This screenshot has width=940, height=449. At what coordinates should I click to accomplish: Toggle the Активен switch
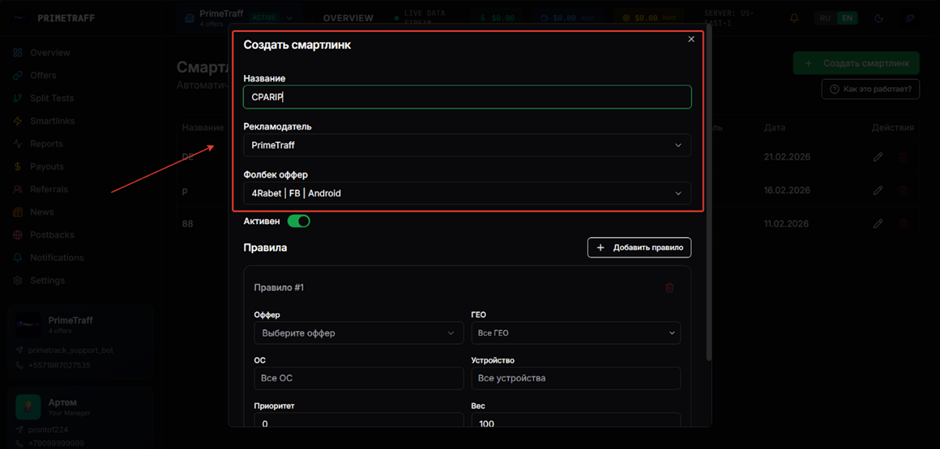pyautogui.click(x=298, y=221)
